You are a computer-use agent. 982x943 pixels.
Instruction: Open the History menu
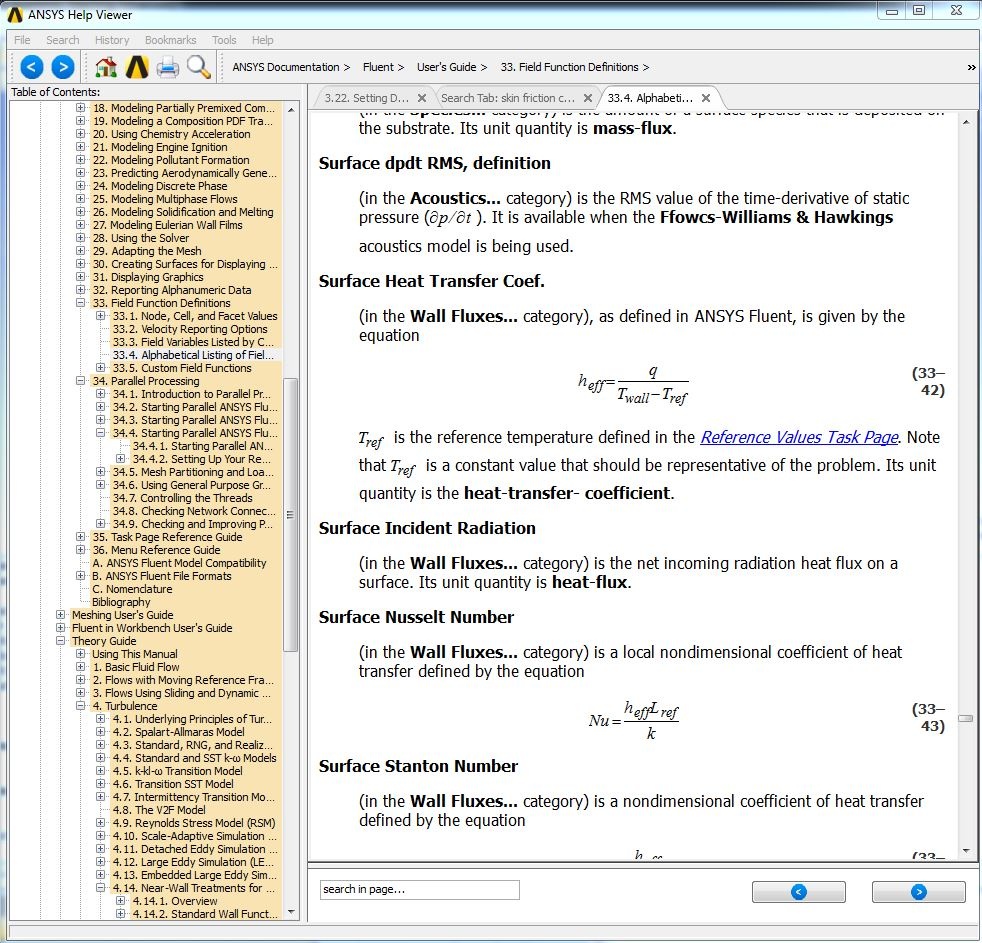112,40
